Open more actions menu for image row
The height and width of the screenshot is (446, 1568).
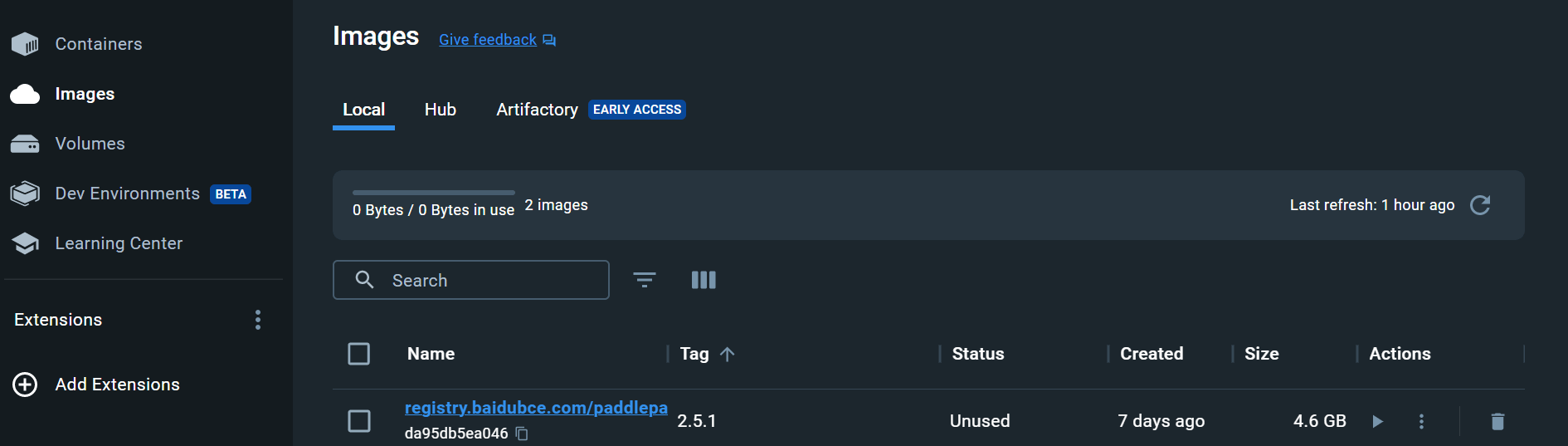pos(1421,421)
